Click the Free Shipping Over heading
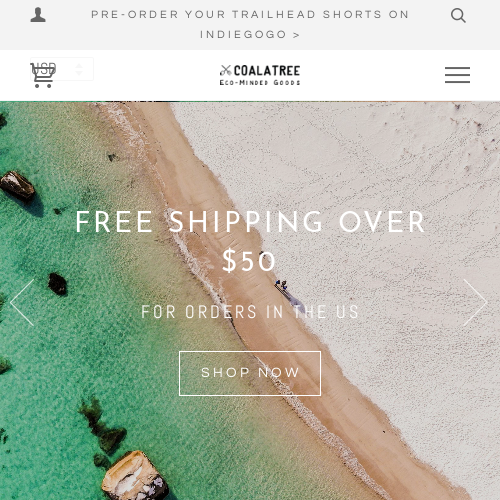 (250, 222)
